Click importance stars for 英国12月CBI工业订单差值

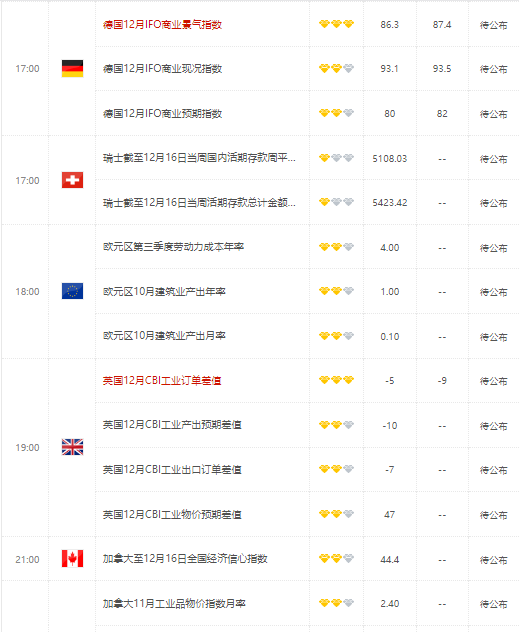[x=336, y=380]
